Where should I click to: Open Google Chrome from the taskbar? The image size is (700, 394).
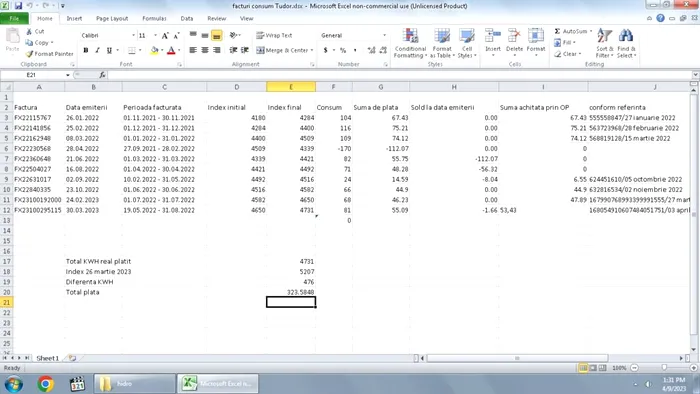[46, 384]
